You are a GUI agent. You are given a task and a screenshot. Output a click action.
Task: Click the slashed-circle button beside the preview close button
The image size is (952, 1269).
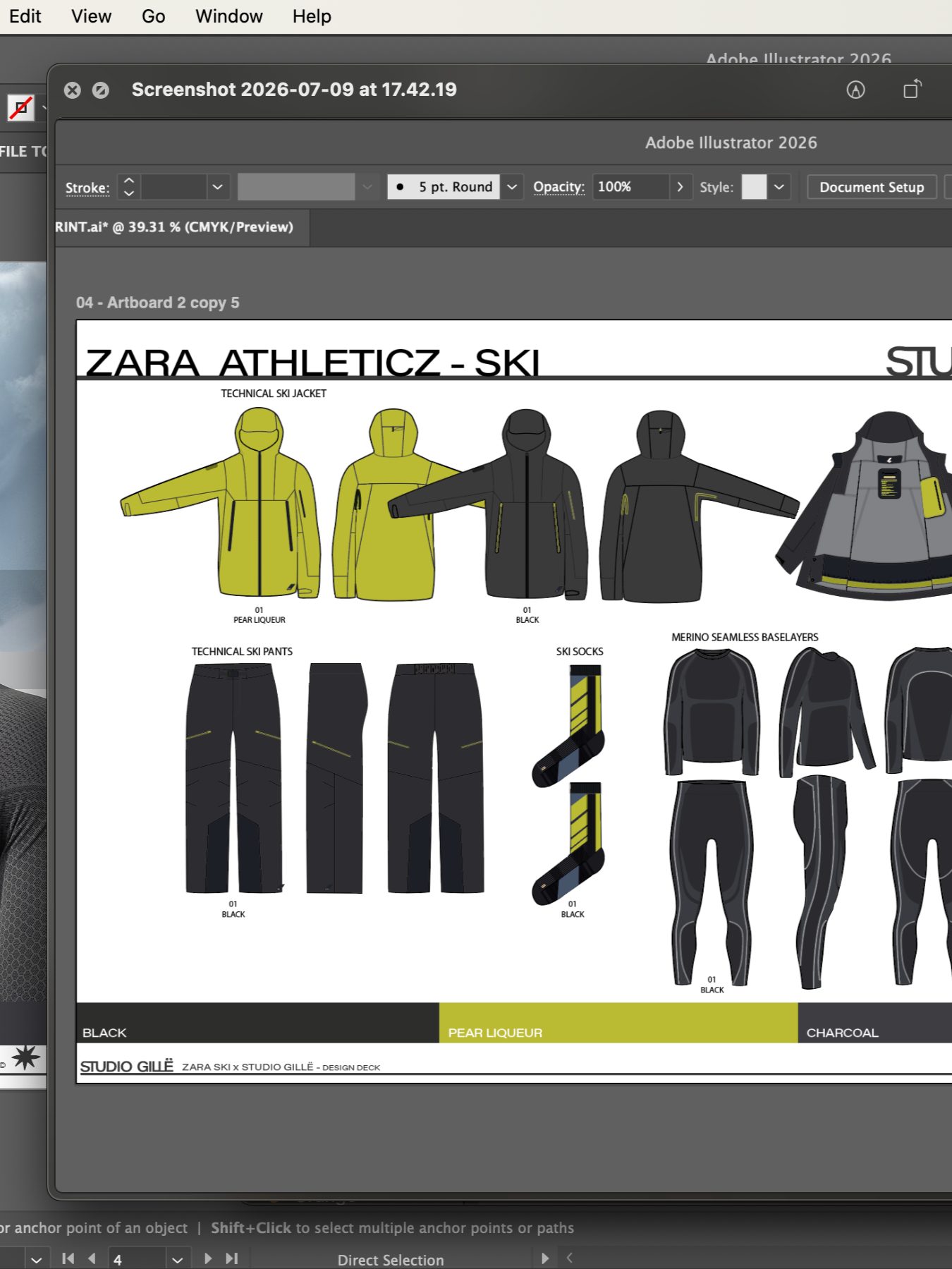pyautogui.click(x=101, y=90)
